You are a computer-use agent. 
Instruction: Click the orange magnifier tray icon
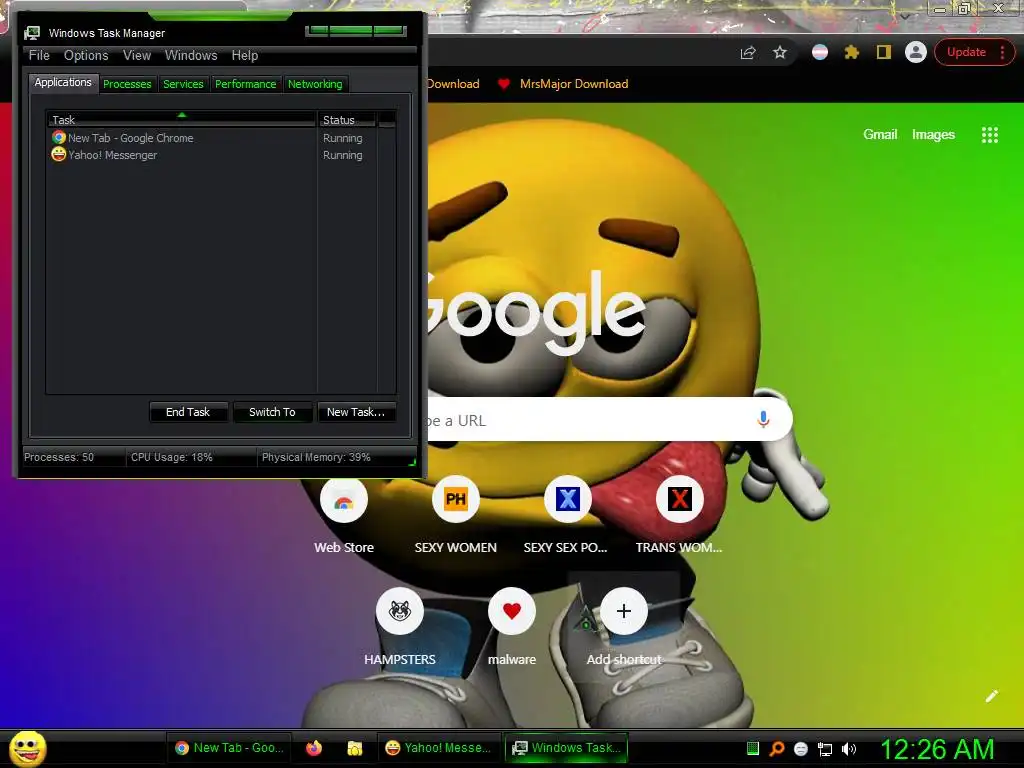776,748
